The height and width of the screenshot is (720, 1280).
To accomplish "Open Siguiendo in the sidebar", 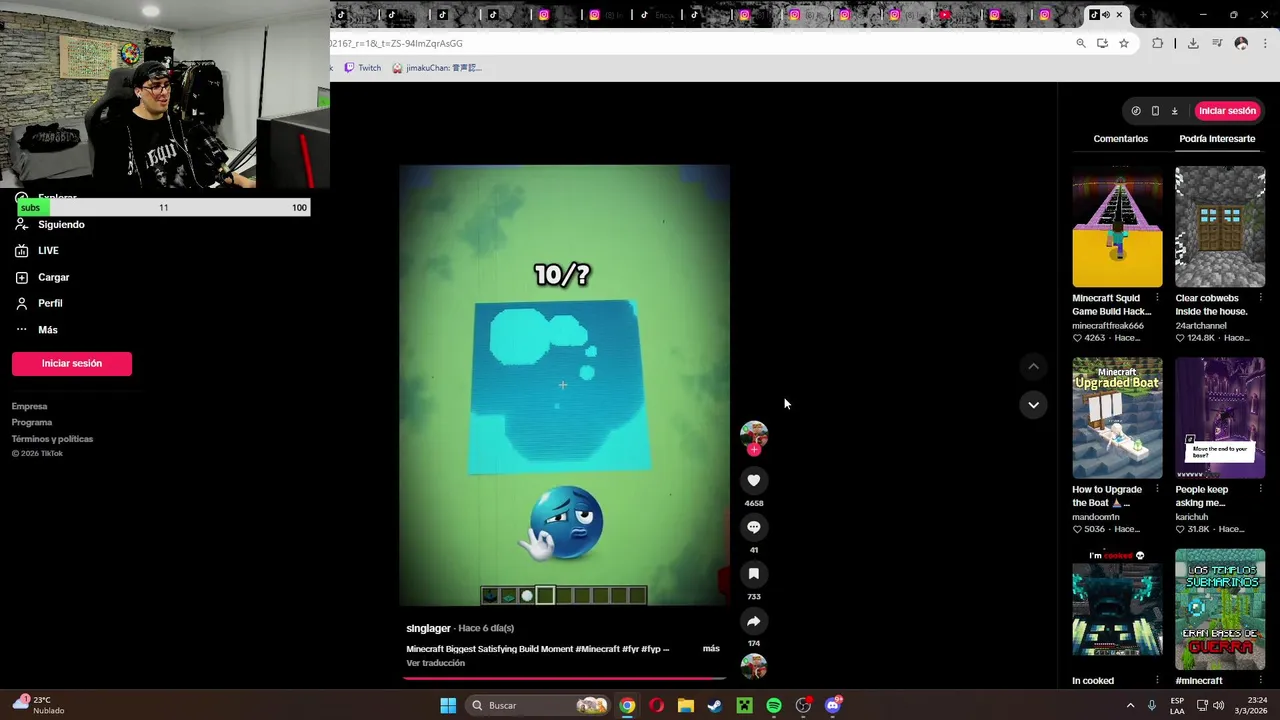I will click(x=61, y=225).
